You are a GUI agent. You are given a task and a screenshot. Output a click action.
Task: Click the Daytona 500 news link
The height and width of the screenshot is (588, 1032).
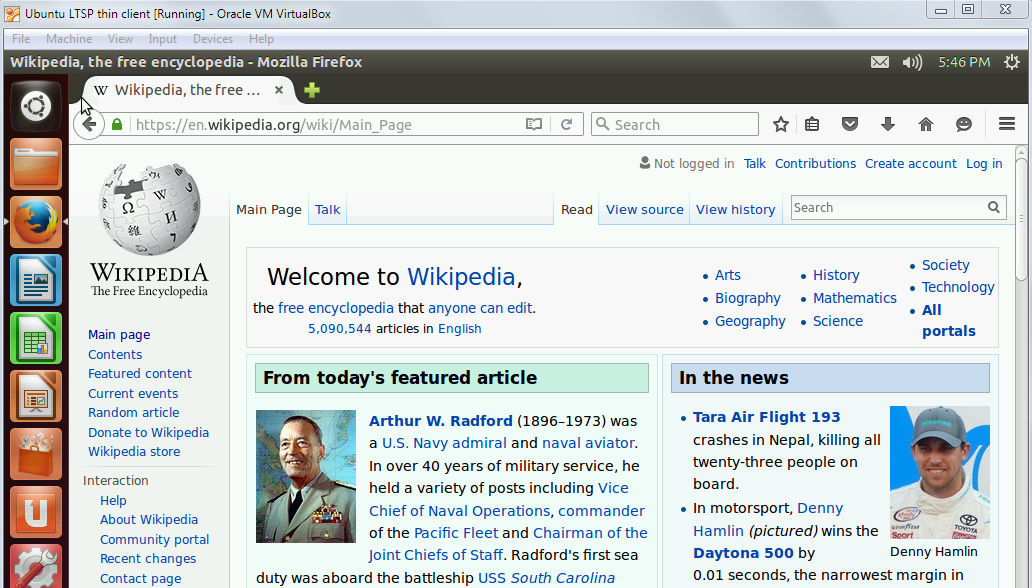point(743,553)
